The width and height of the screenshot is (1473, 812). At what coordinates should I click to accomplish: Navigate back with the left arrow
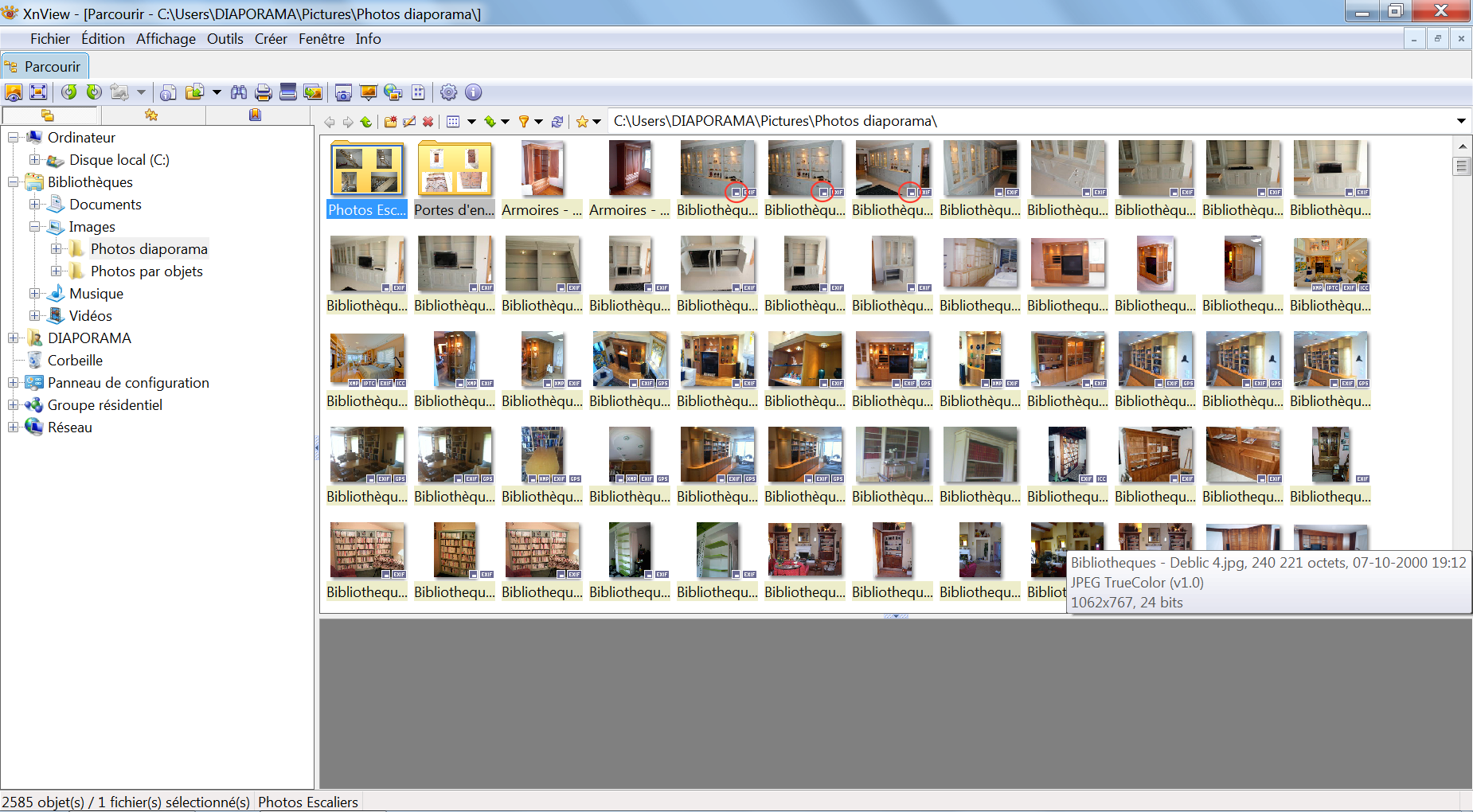point(329,122)
